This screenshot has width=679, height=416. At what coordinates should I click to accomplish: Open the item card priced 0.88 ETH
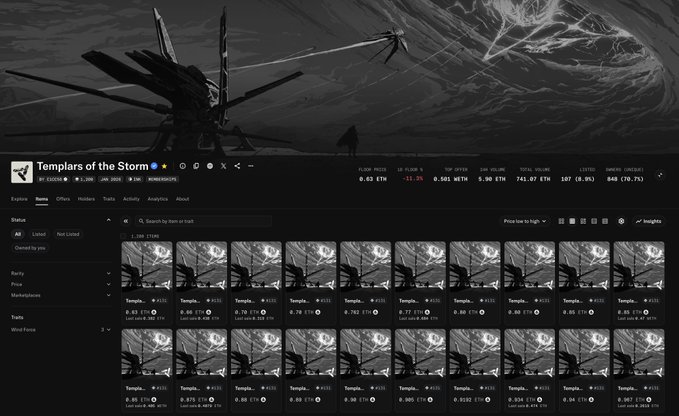pos(256,370)
